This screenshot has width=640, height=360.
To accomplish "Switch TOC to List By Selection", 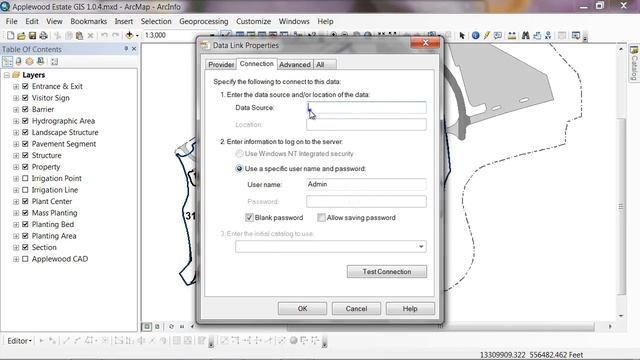I will pos(40,62).
